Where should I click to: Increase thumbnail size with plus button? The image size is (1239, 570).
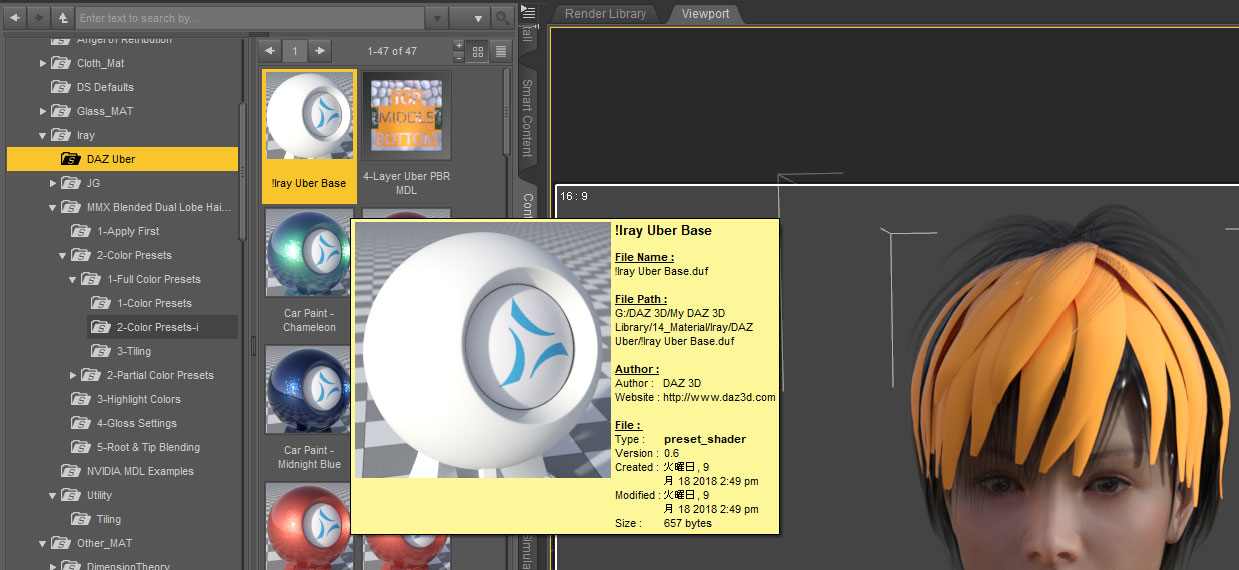(x=459, y=45)
